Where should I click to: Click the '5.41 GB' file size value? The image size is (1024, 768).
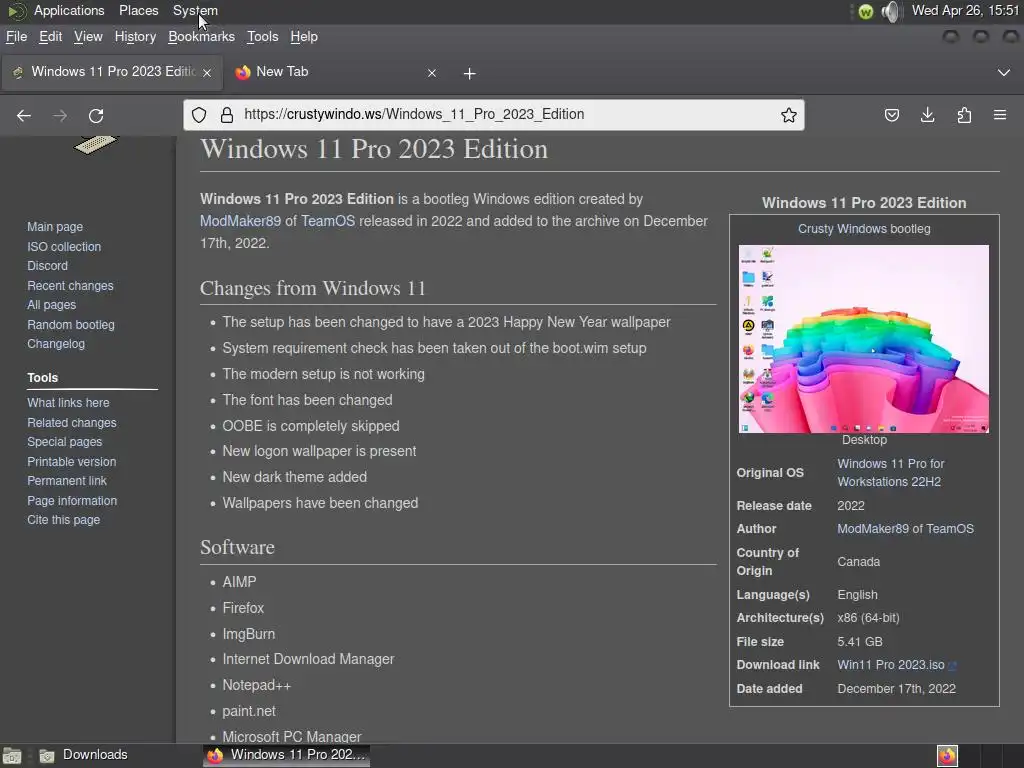[x=859, y=642]
